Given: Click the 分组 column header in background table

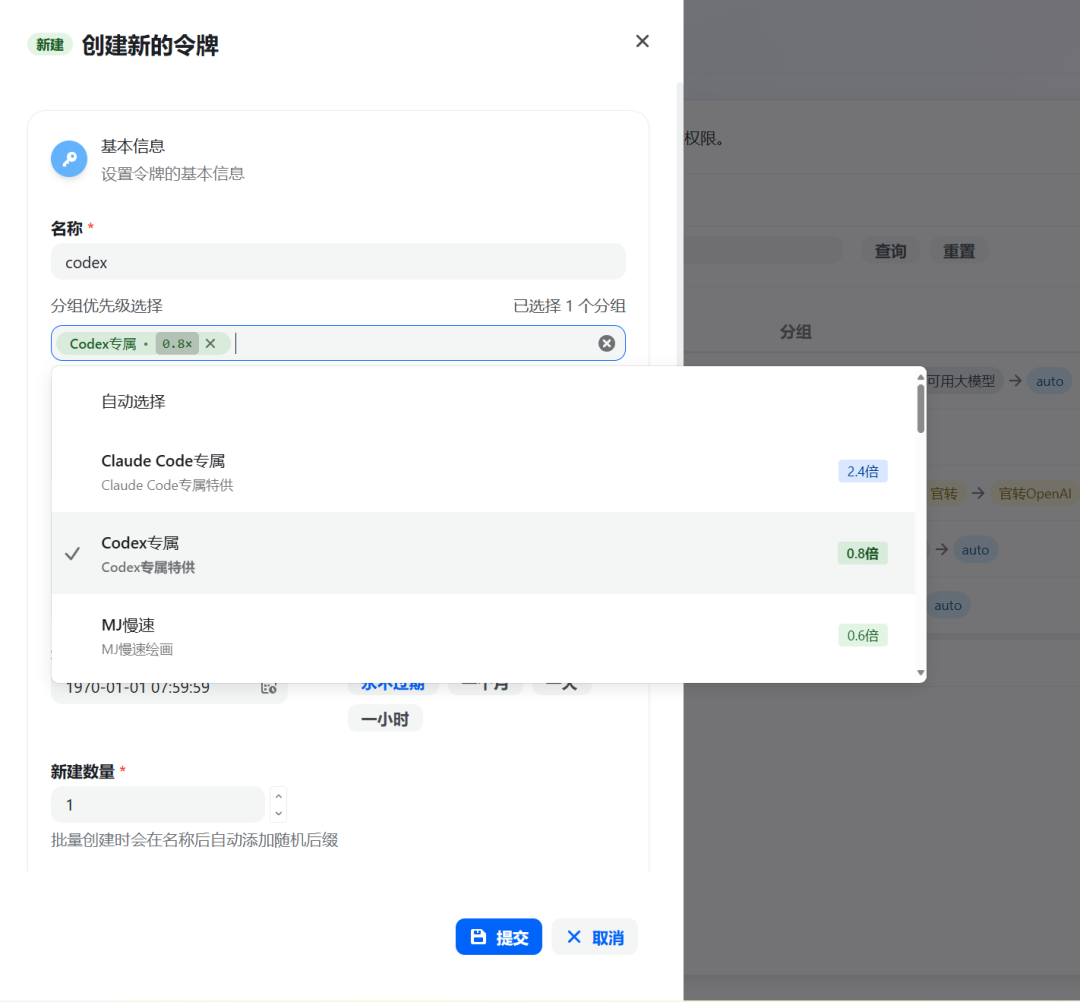Looking at the screenshot, I should pyautogui.click(x=796, y=332).
